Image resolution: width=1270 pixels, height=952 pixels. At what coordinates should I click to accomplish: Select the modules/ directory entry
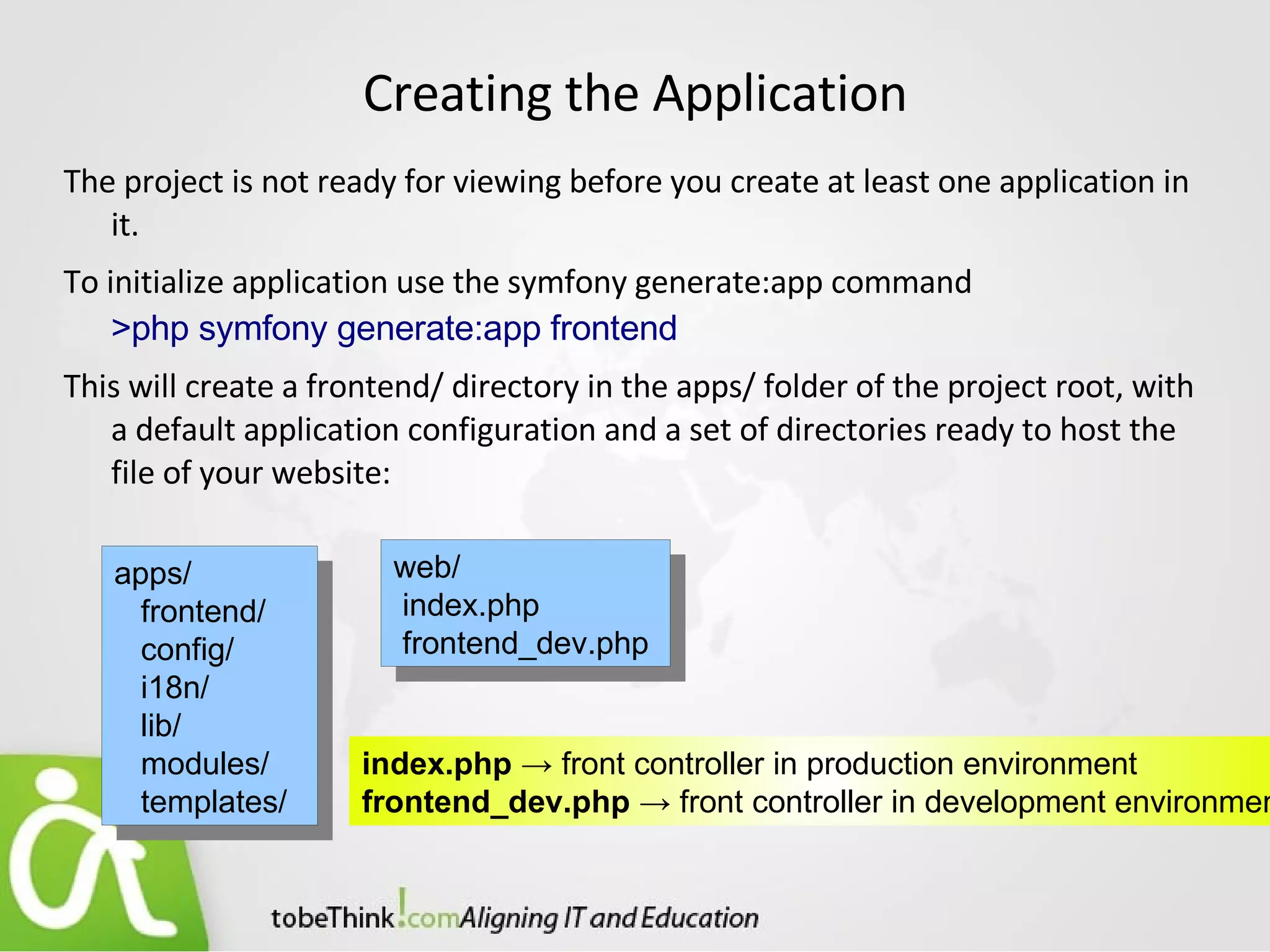click(205, 764)
